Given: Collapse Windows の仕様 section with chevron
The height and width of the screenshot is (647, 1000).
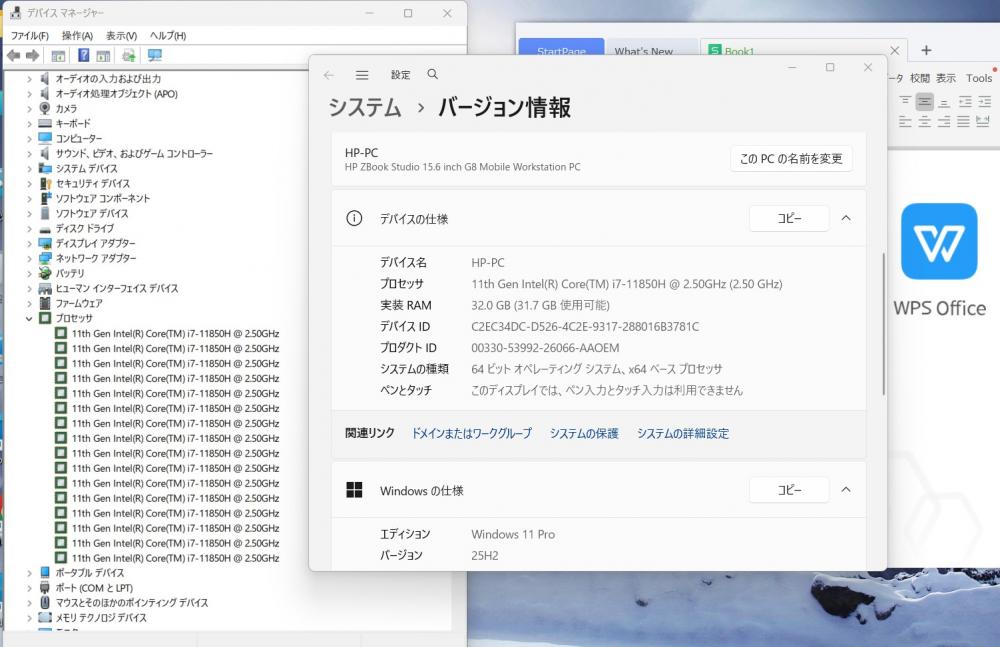Looking at the screenshot, I should tap(846, 489).
